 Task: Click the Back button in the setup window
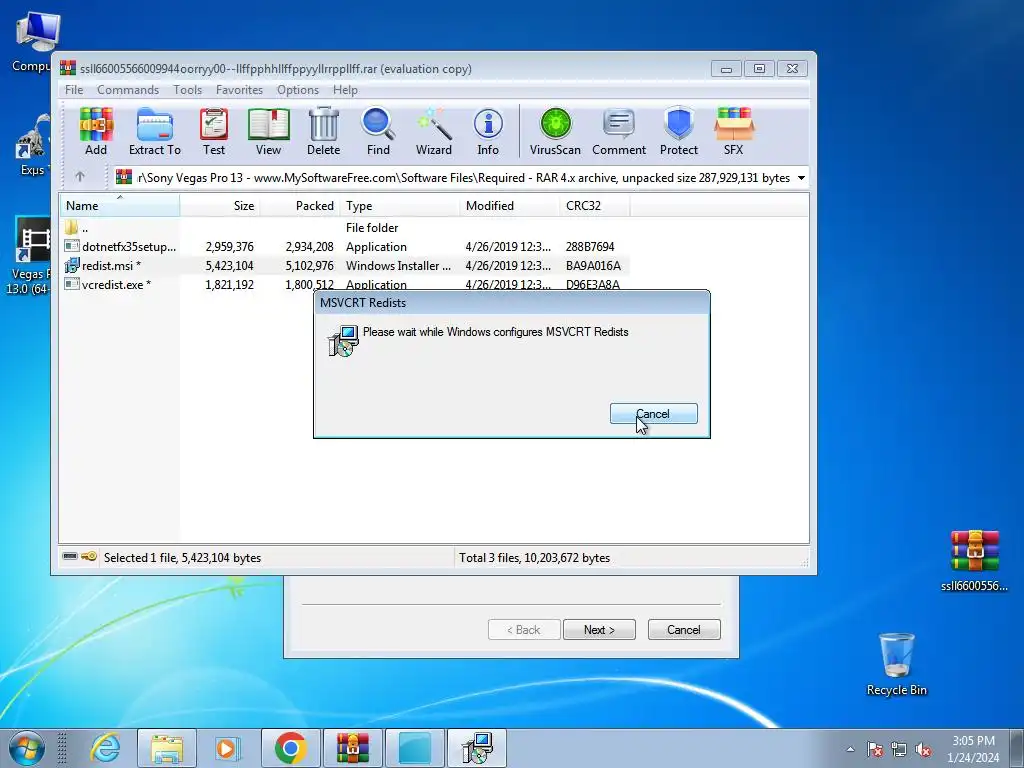pos(524,630)
